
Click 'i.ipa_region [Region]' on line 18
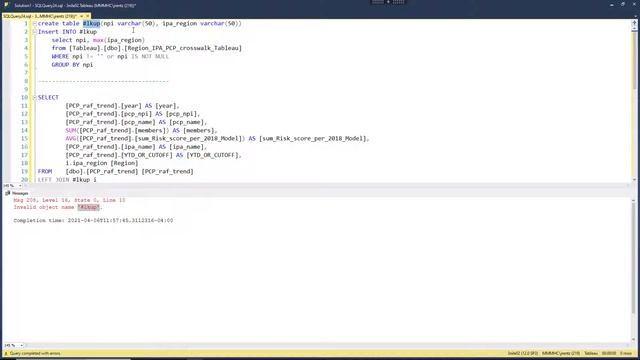pos(102,163)
